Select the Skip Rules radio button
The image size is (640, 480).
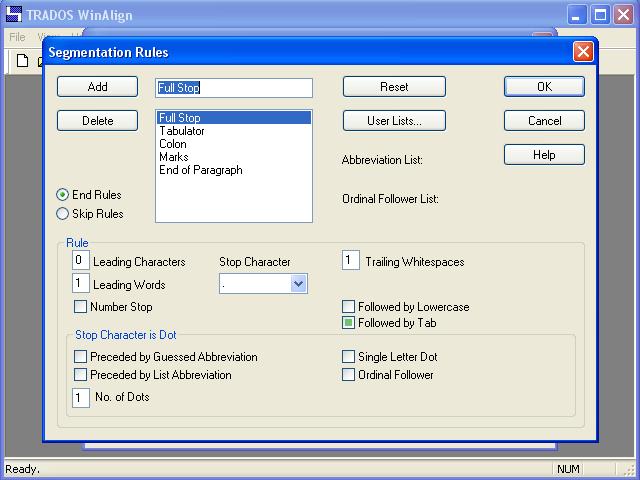[x=63, y=214]
